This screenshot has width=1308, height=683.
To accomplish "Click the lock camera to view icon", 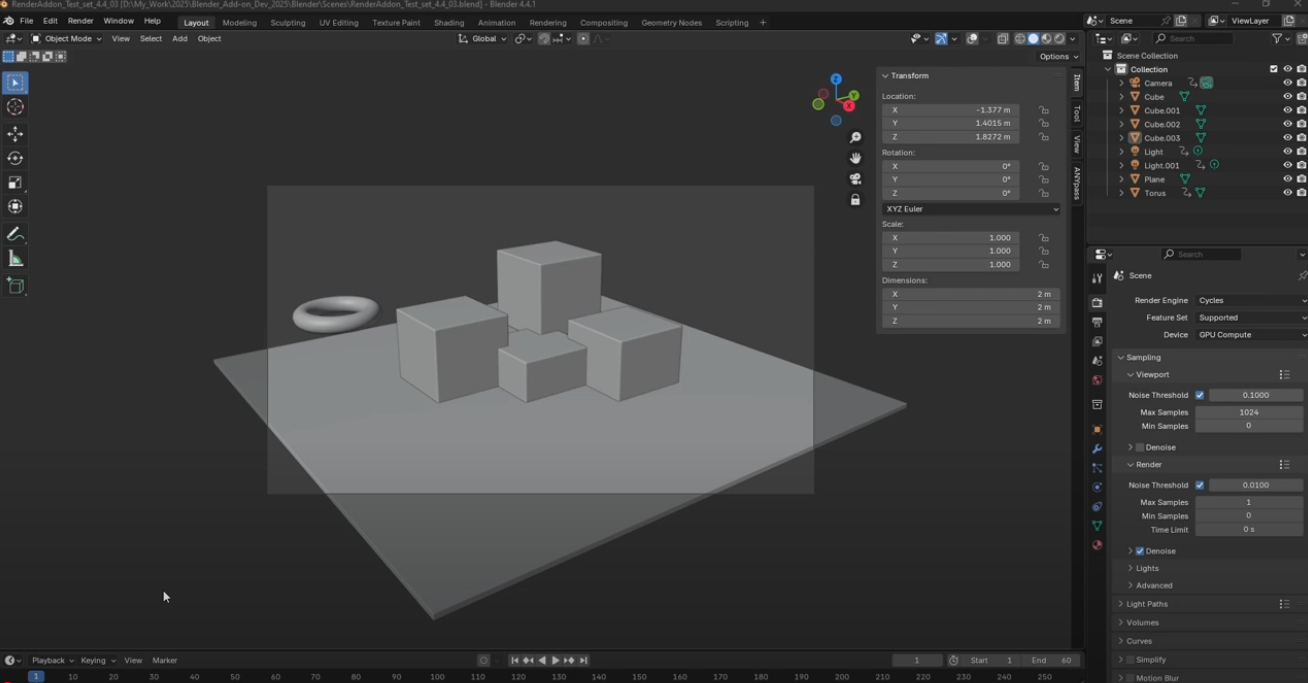I will pyautogui.click(x=855, y=200).
